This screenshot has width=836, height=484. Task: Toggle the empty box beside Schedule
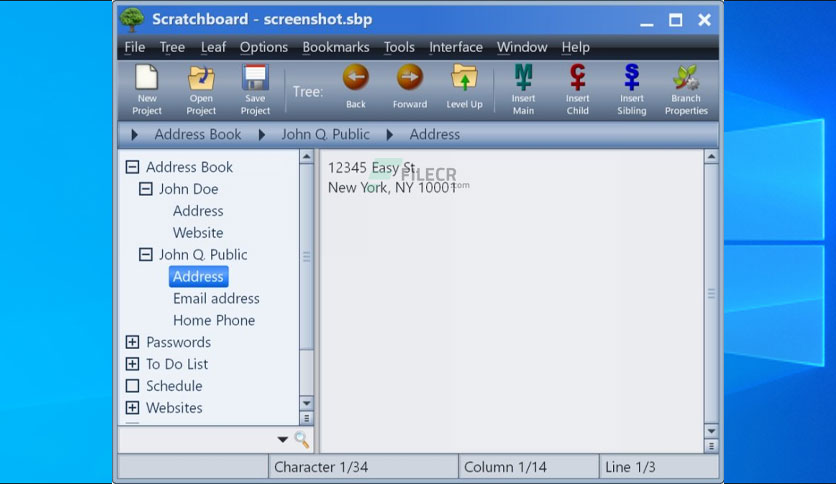[132, 385]
